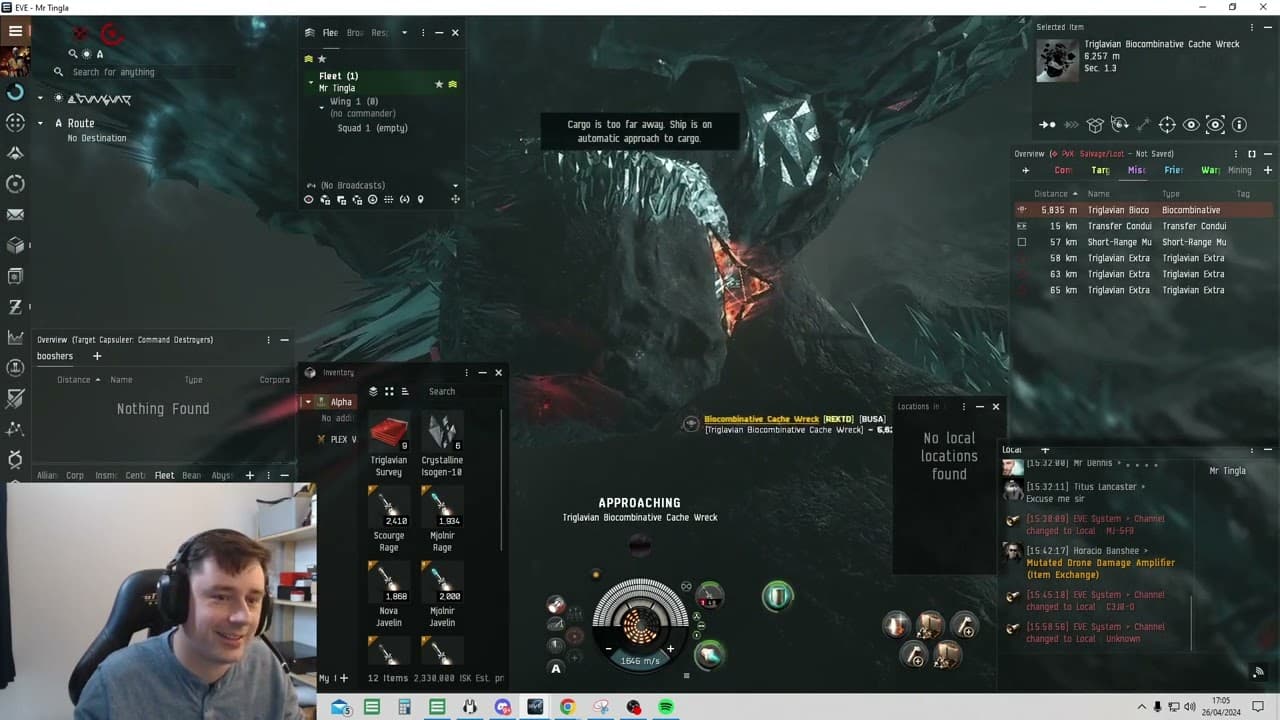This screenshot has height=720, width=1280.
Task: Click the Neocom market chart icon
Action: pos(15,338)
